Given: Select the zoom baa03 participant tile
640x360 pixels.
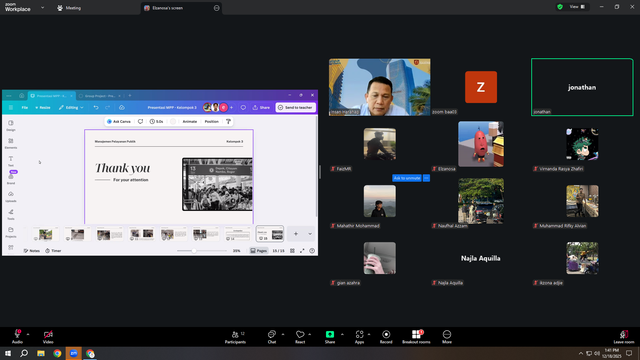Looking at the screenshot, I should 481,87.
